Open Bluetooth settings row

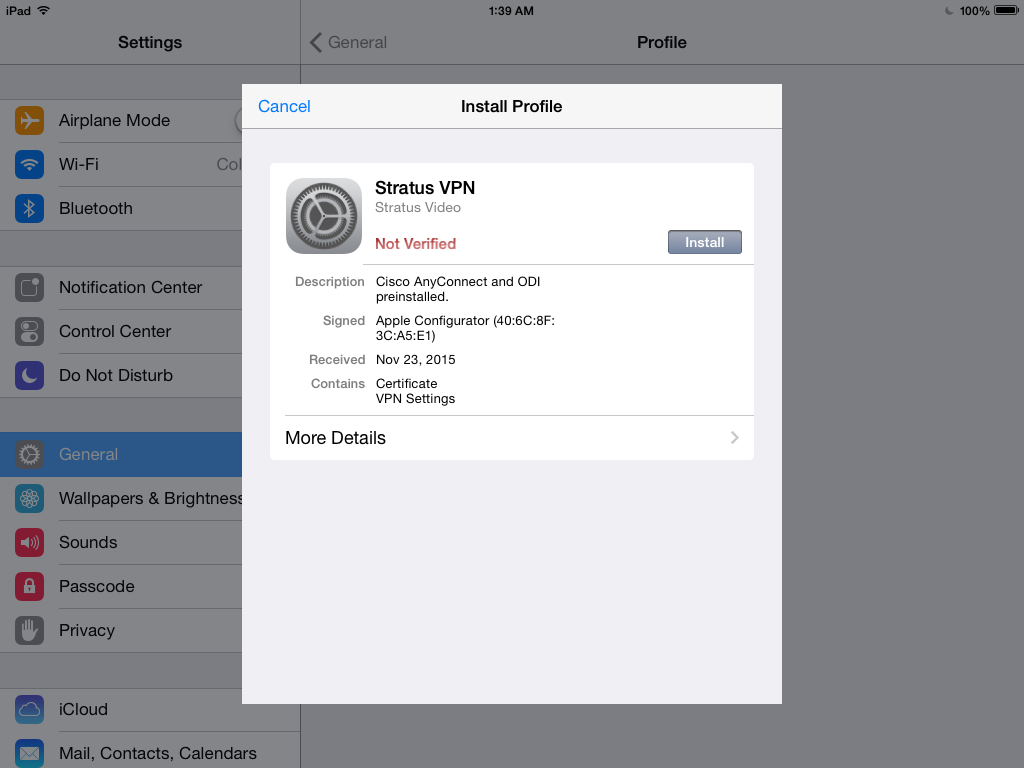[x=121, y=208]
